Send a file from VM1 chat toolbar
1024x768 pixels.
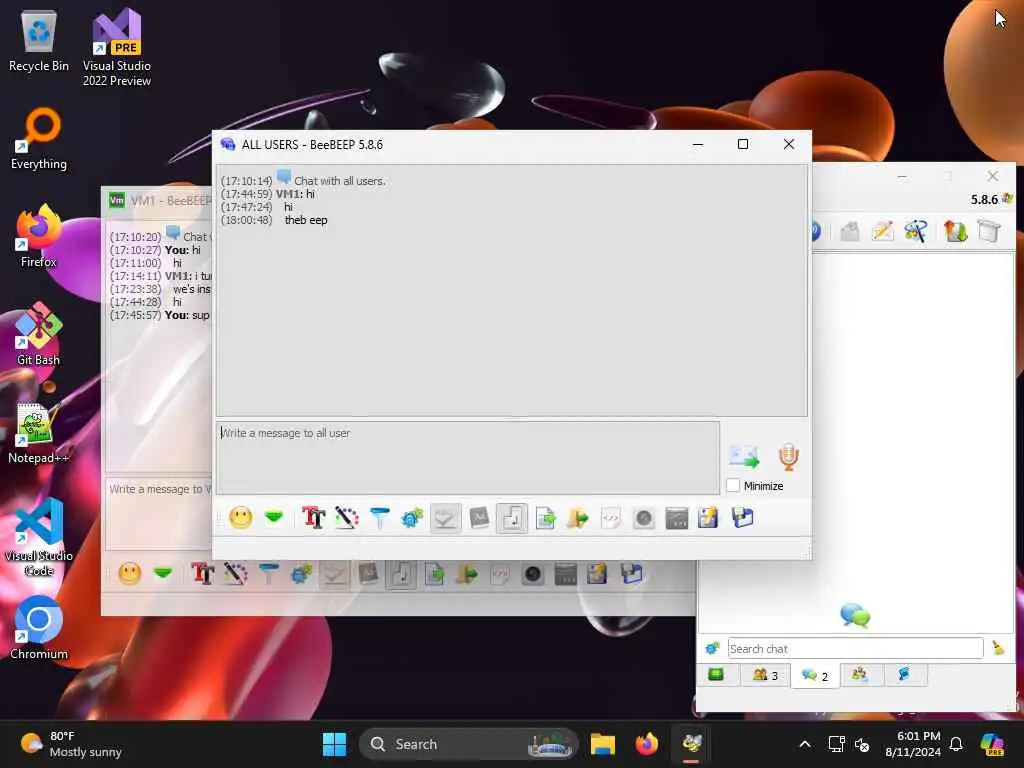click(x=434, y=573)
